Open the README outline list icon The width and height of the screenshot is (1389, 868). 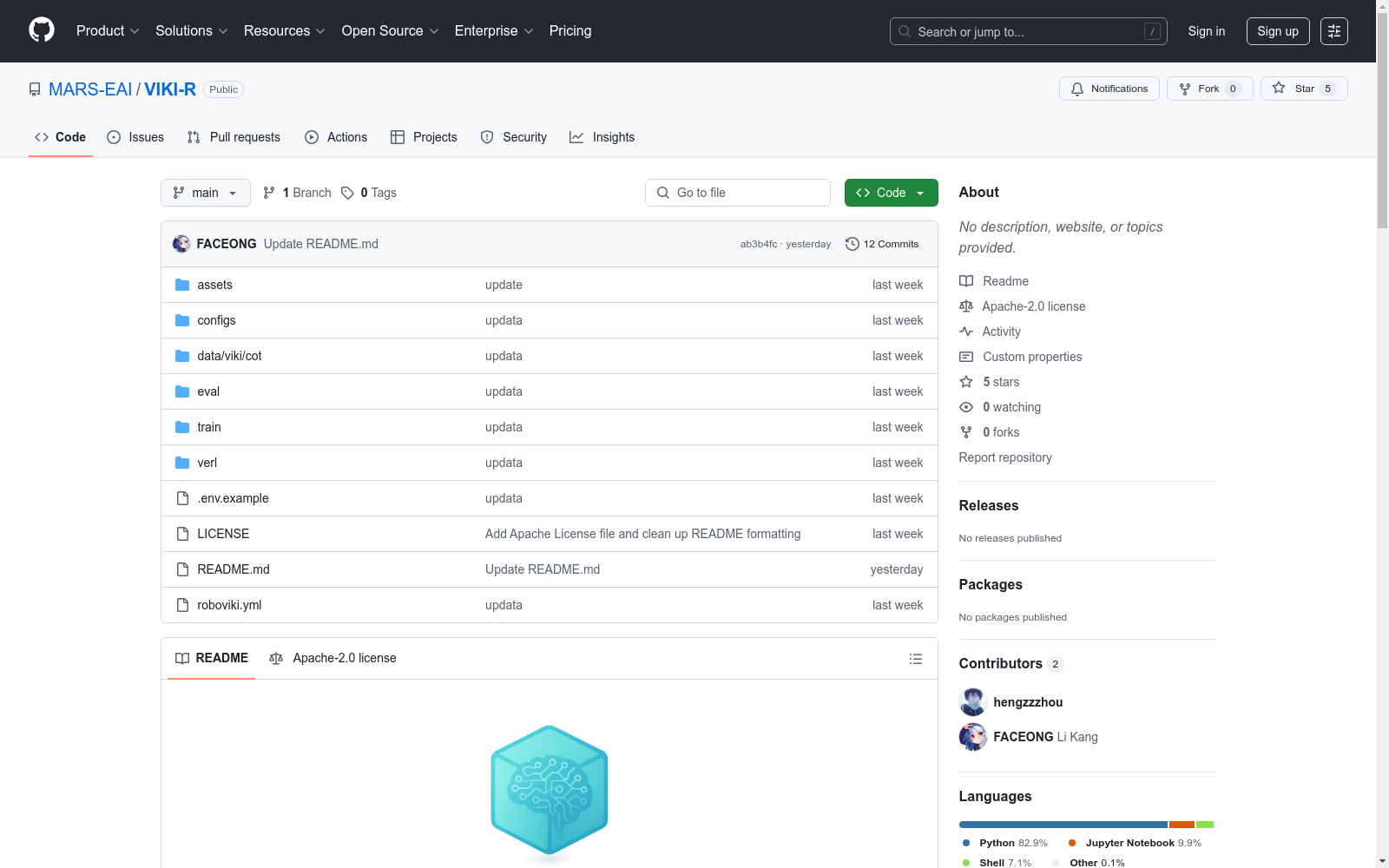[x=915, y=659]
